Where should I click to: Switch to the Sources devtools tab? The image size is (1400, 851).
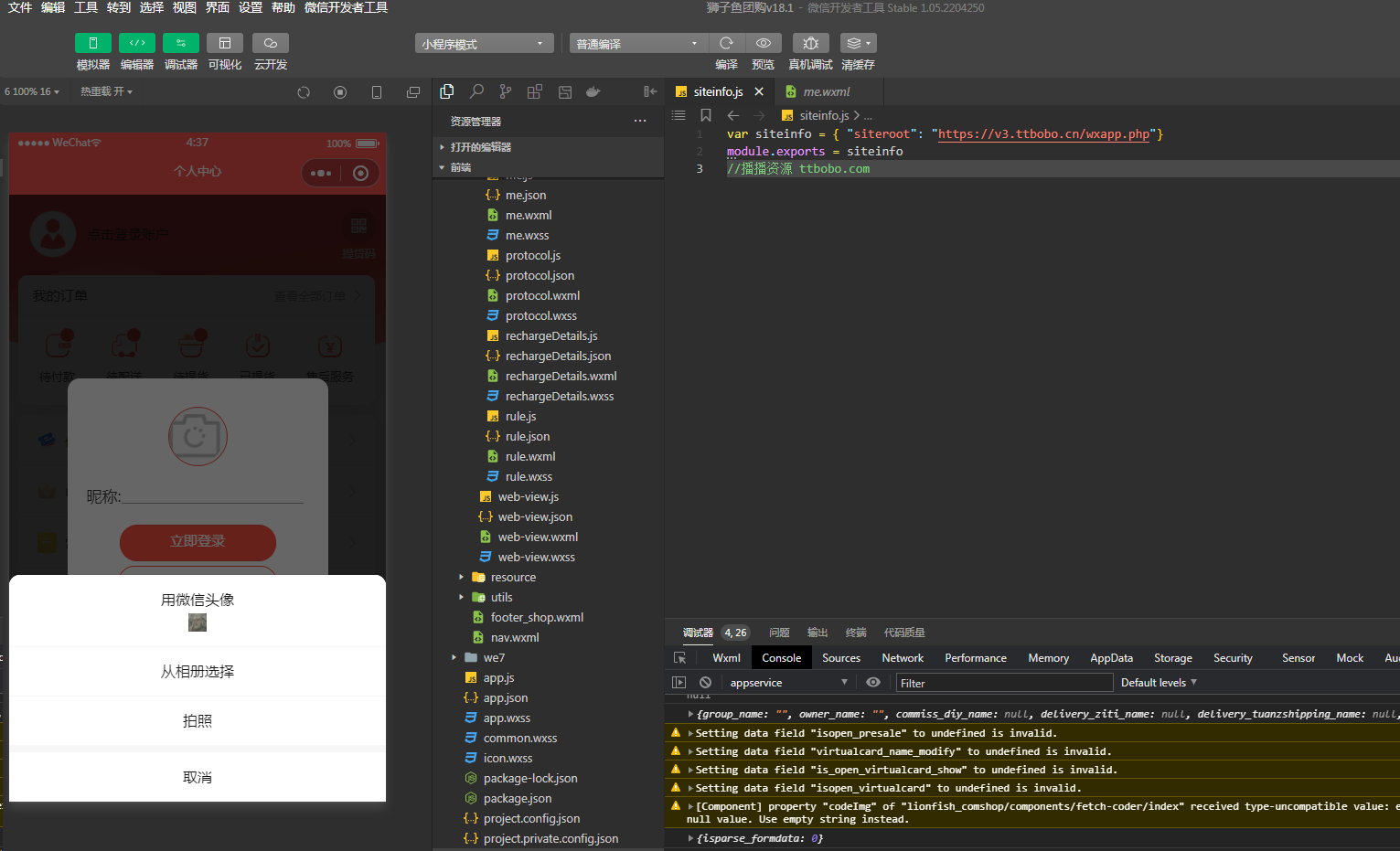(841, 657)
